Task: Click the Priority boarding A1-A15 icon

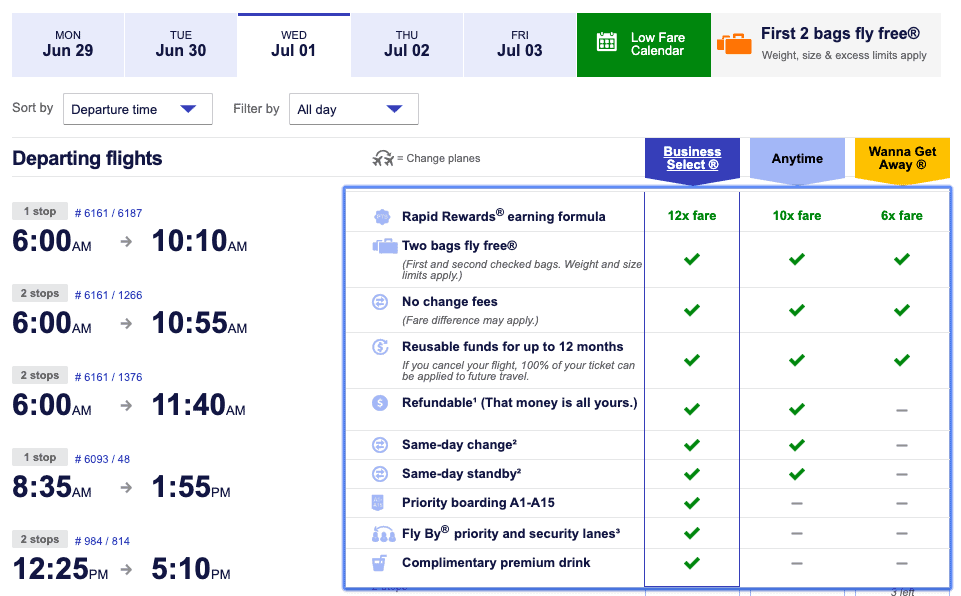Action: pyautogui.click(x=378, y=503)
